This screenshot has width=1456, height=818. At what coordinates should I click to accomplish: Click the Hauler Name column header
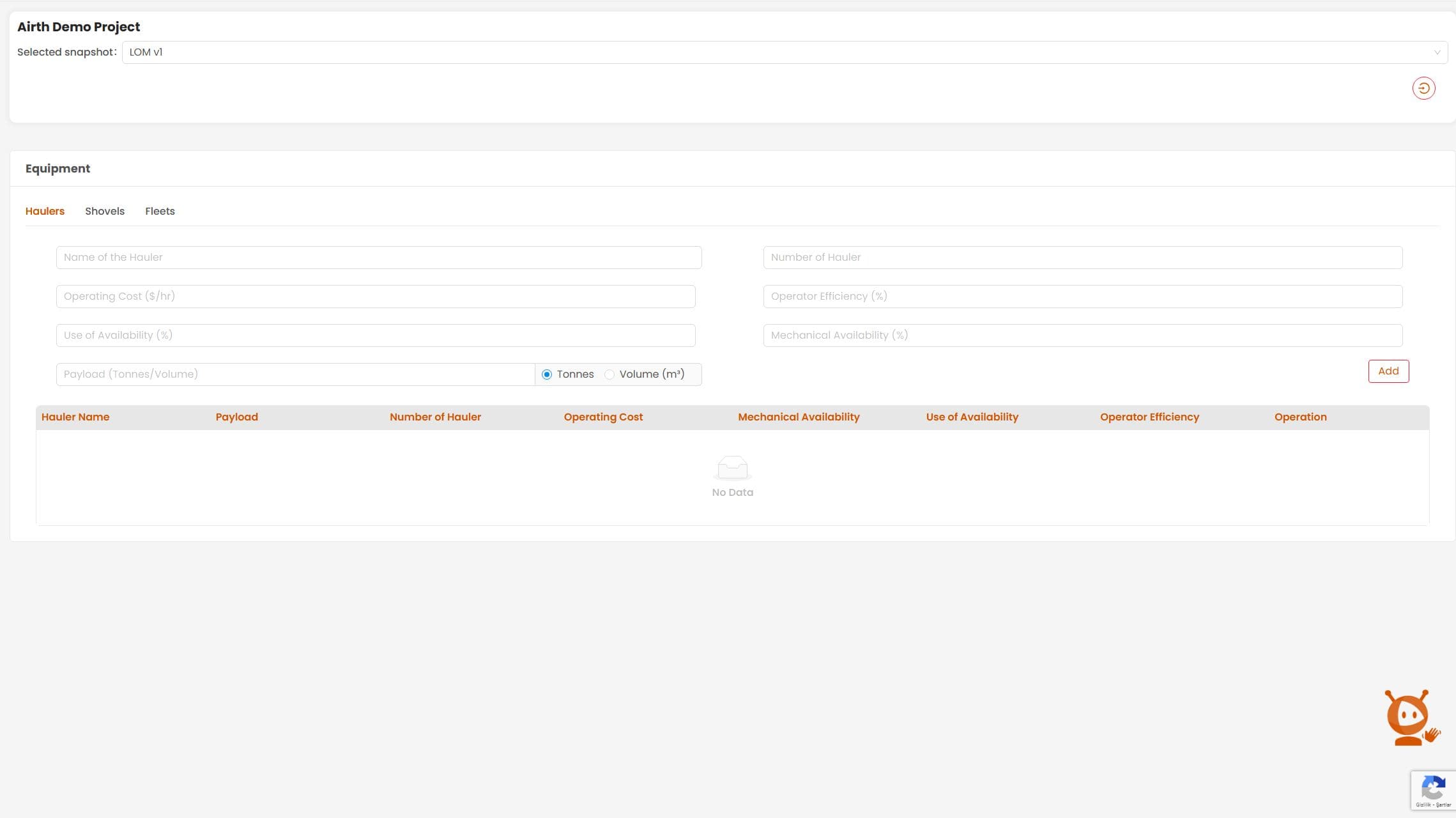click(x=75, y=417)
